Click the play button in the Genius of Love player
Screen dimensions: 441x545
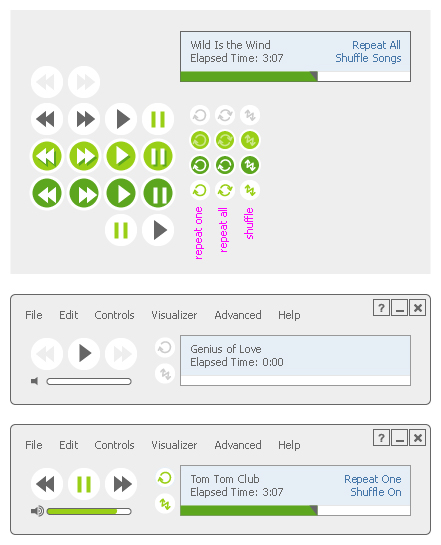click(84, 353)
